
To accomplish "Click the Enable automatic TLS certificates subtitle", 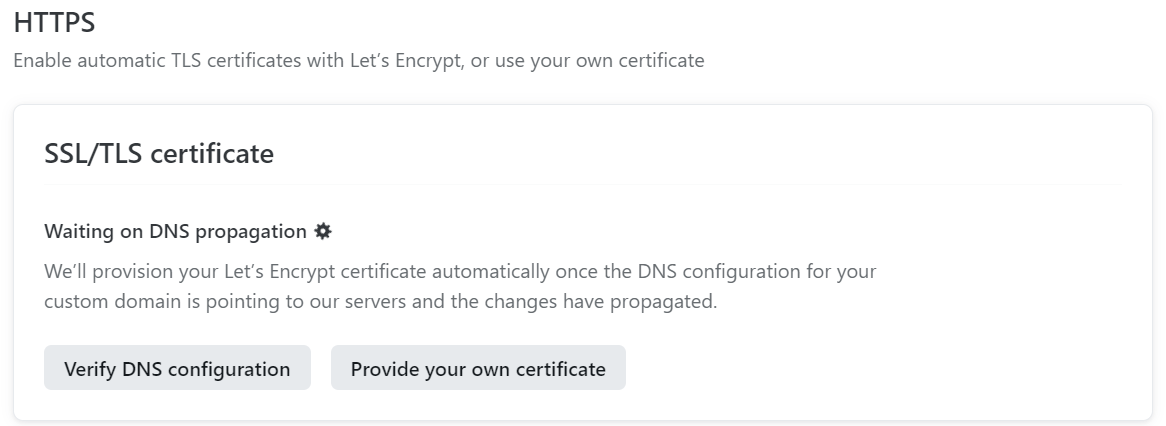I will [358, 60].
